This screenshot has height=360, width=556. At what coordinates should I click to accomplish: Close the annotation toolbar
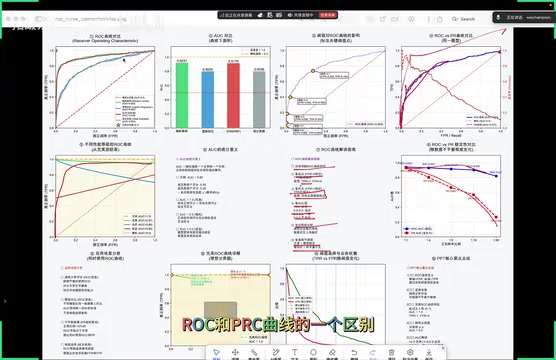click(x=443, y=348)
